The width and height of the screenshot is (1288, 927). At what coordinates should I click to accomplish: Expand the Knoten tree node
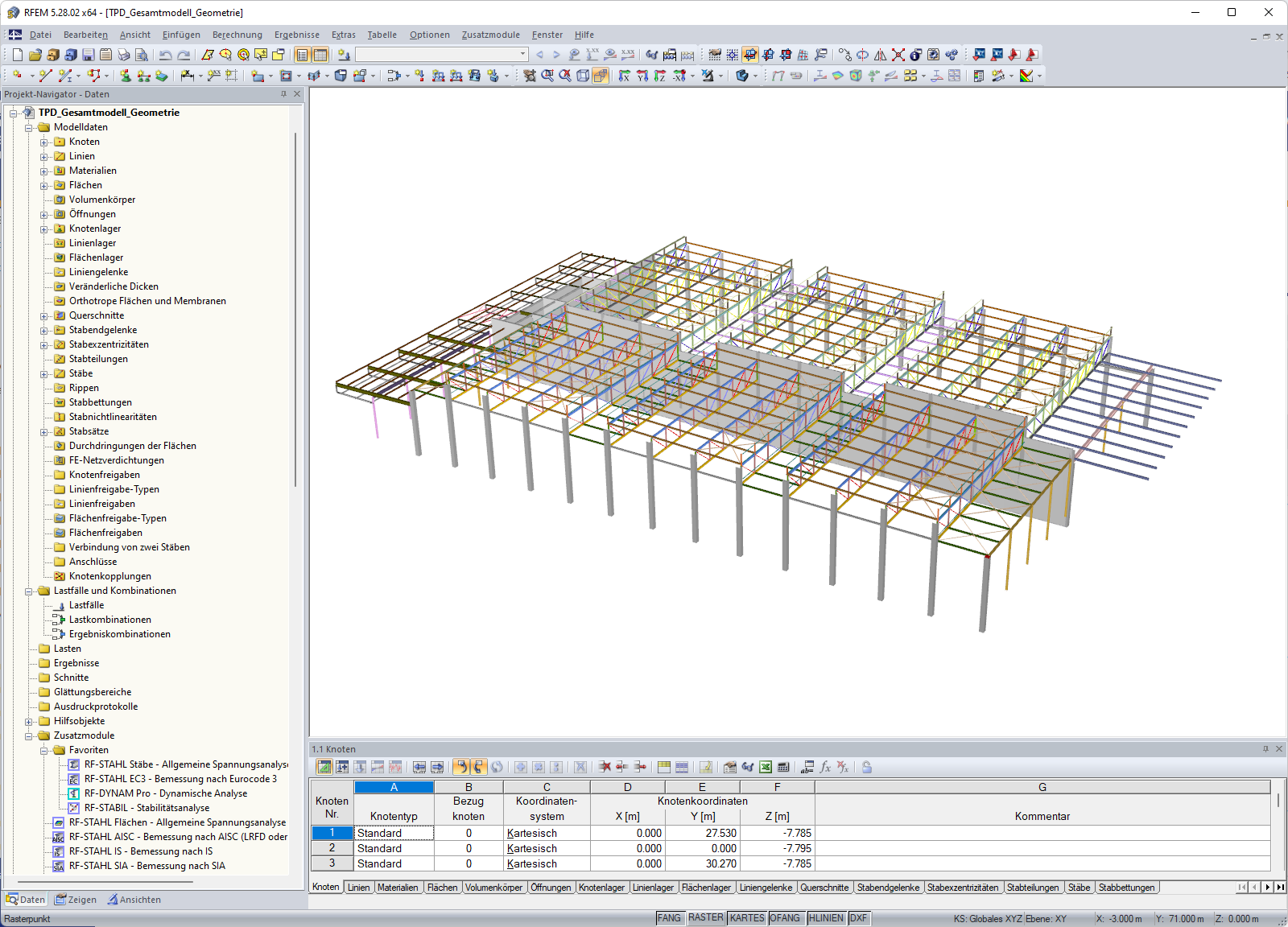(46, 141)
